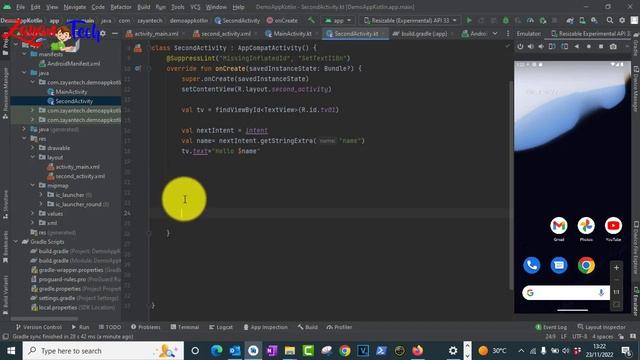
Task: Open the app run configuration dropdown
Action: pos(338,20)
